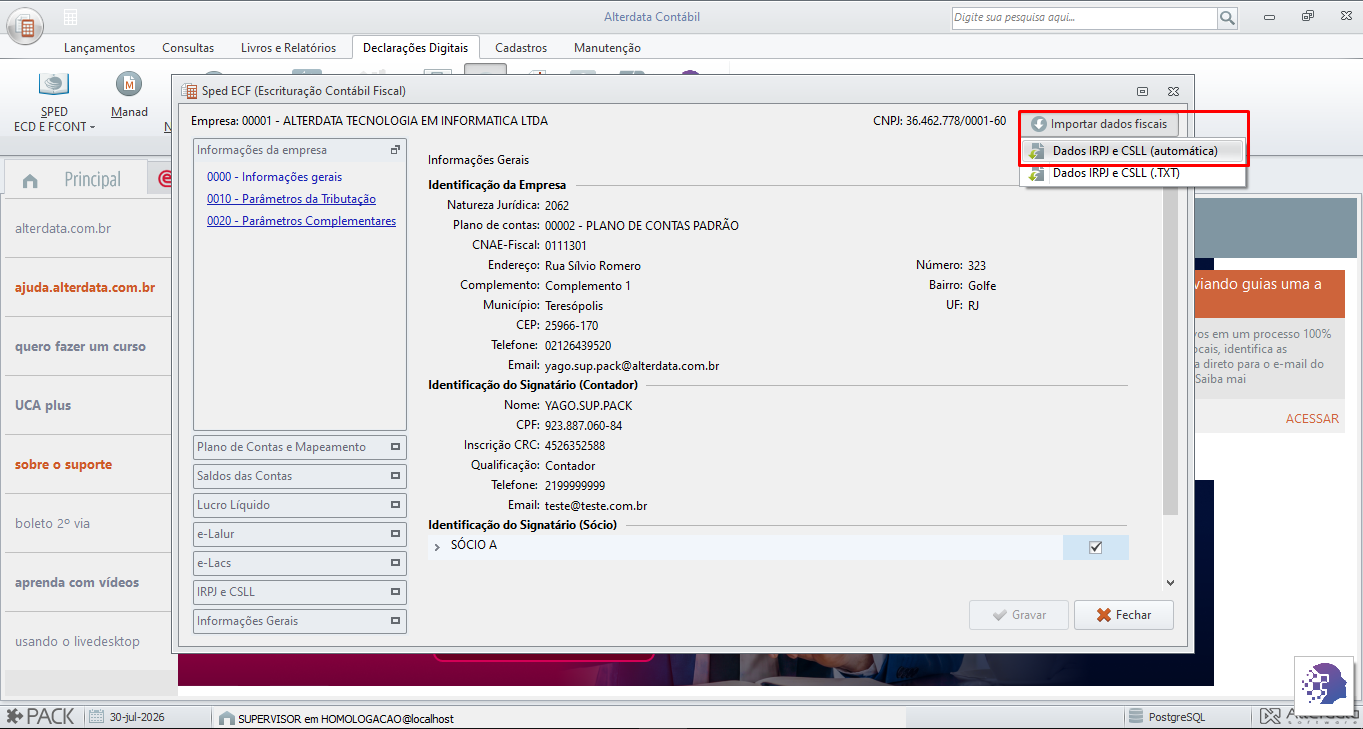
Task: Expand the Saldos das Contas section
Action: pyautogui.click(x=300, y=476)
